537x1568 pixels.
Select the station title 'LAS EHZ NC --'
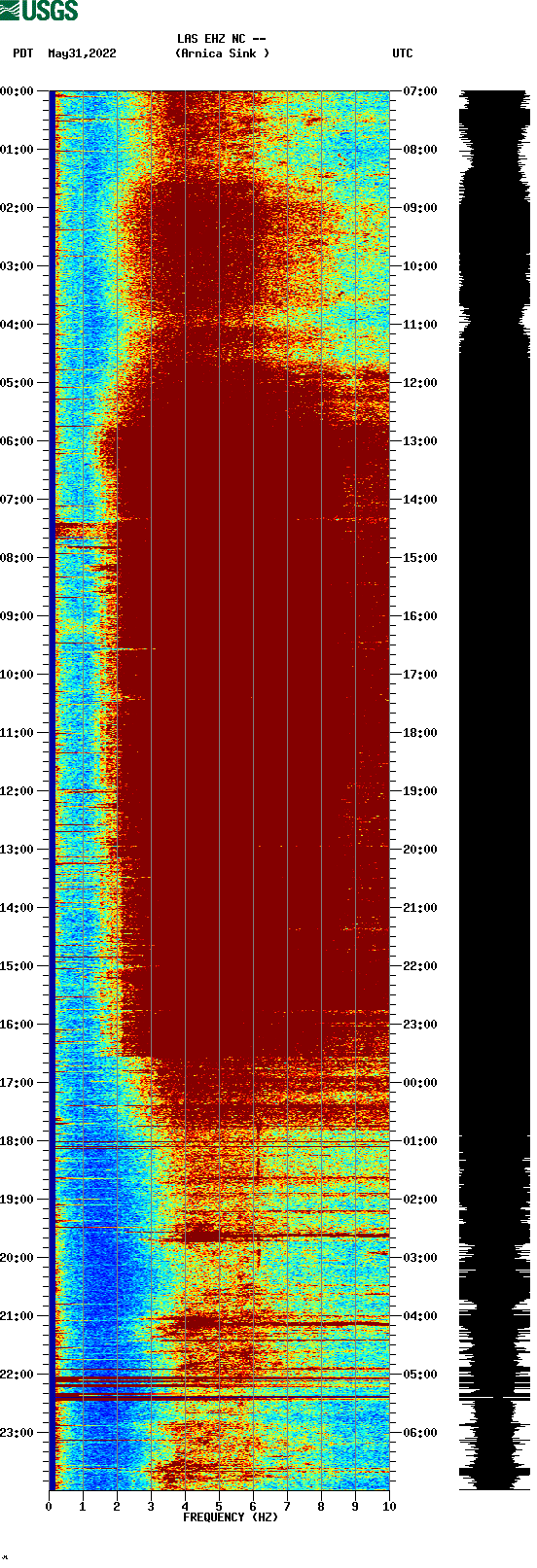(221, 39)
